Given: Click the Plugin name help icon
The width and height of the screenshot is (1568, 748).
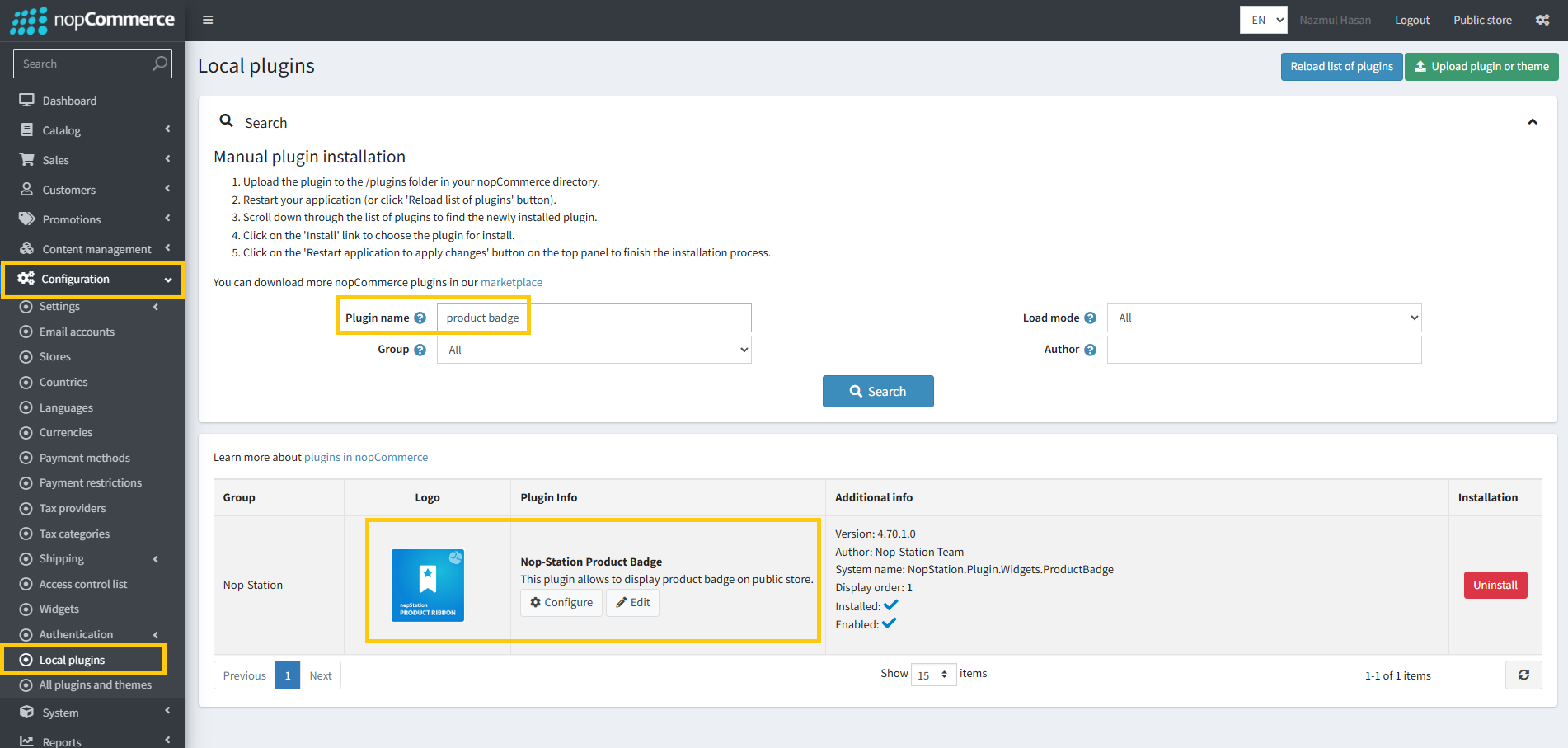Looking at the screenshot, I should click(420, 318).
